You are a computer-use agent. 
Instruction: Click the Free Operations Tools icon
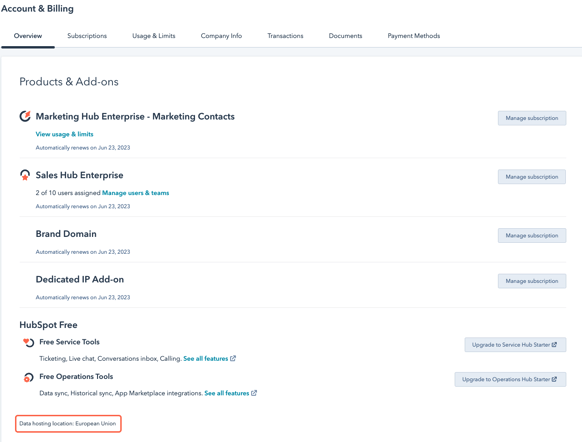pos(29,377)
